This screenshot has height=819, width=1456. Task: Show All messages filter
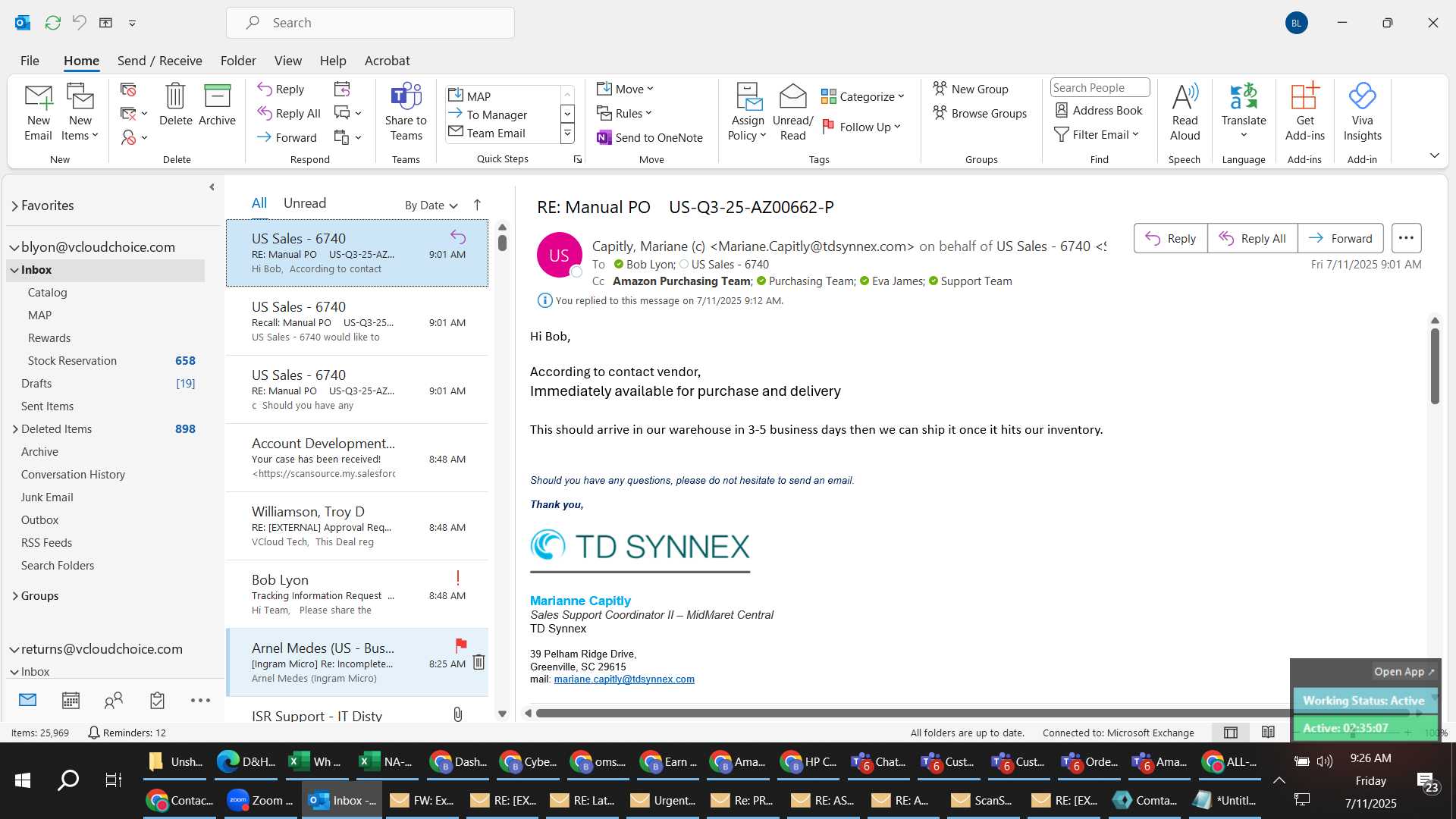tap(259, 203)
